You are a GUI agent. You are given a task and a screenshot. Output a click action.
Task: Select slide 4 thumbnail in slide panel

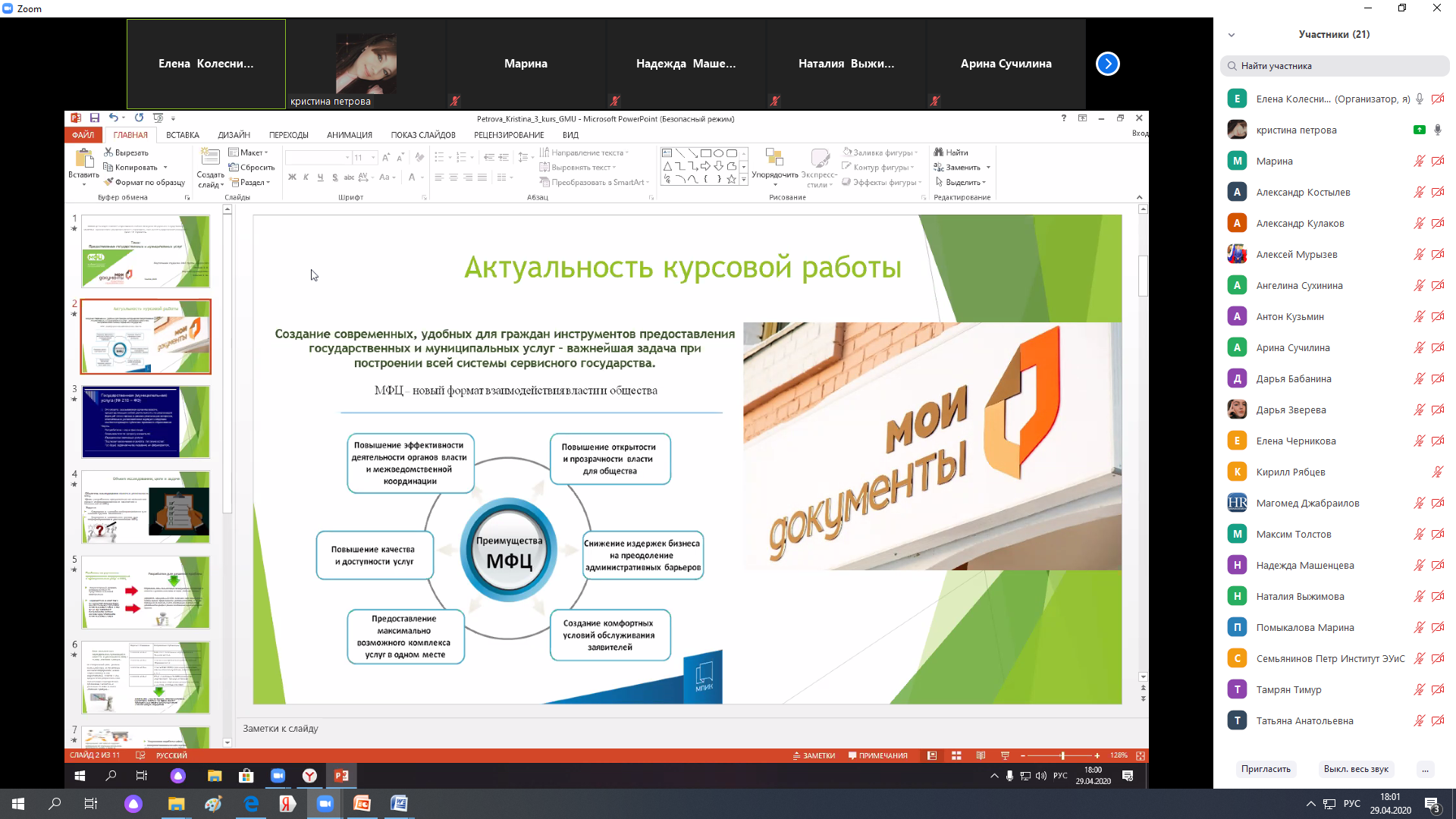coord(146,507)
